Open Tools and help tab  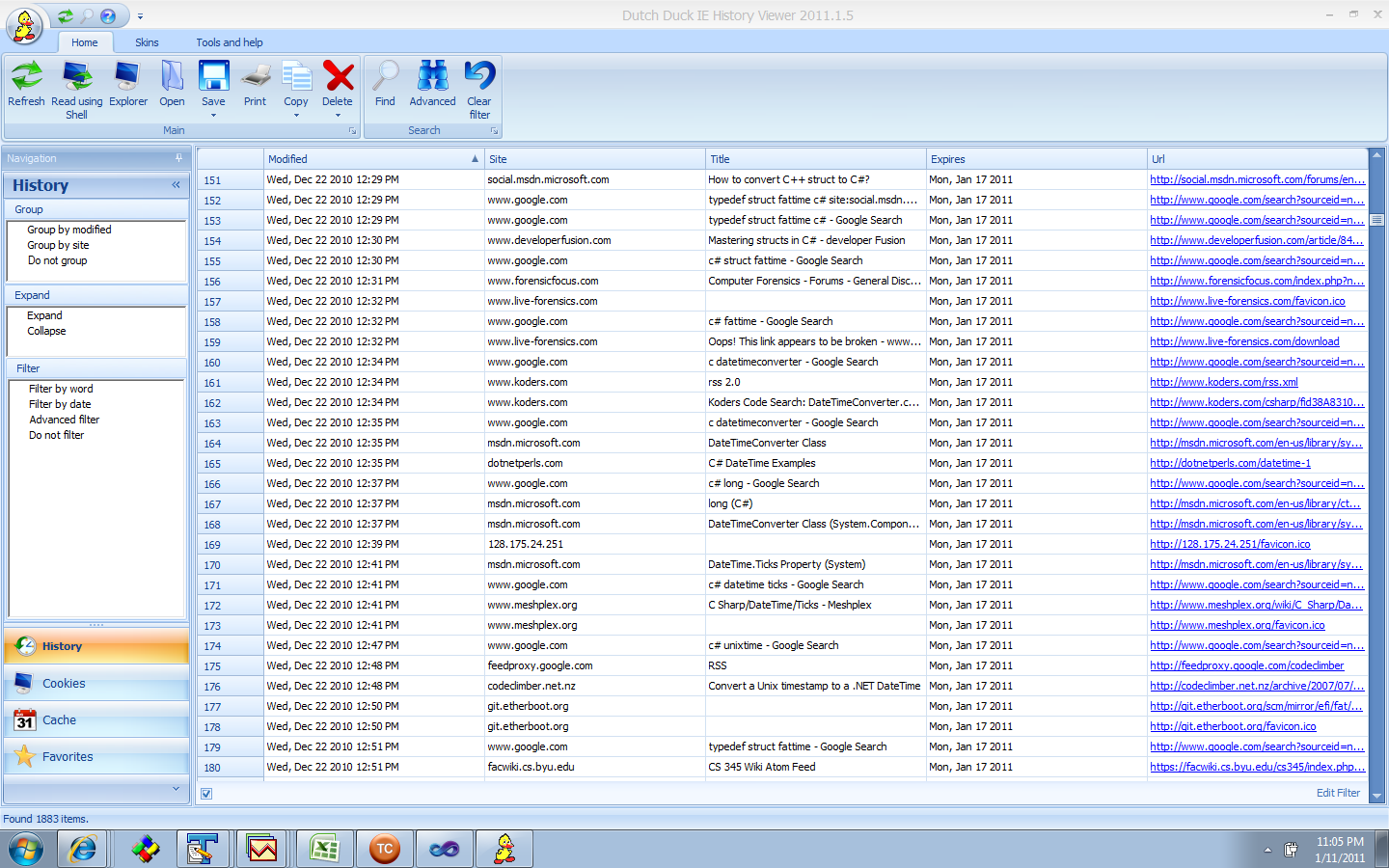(230, 42)
